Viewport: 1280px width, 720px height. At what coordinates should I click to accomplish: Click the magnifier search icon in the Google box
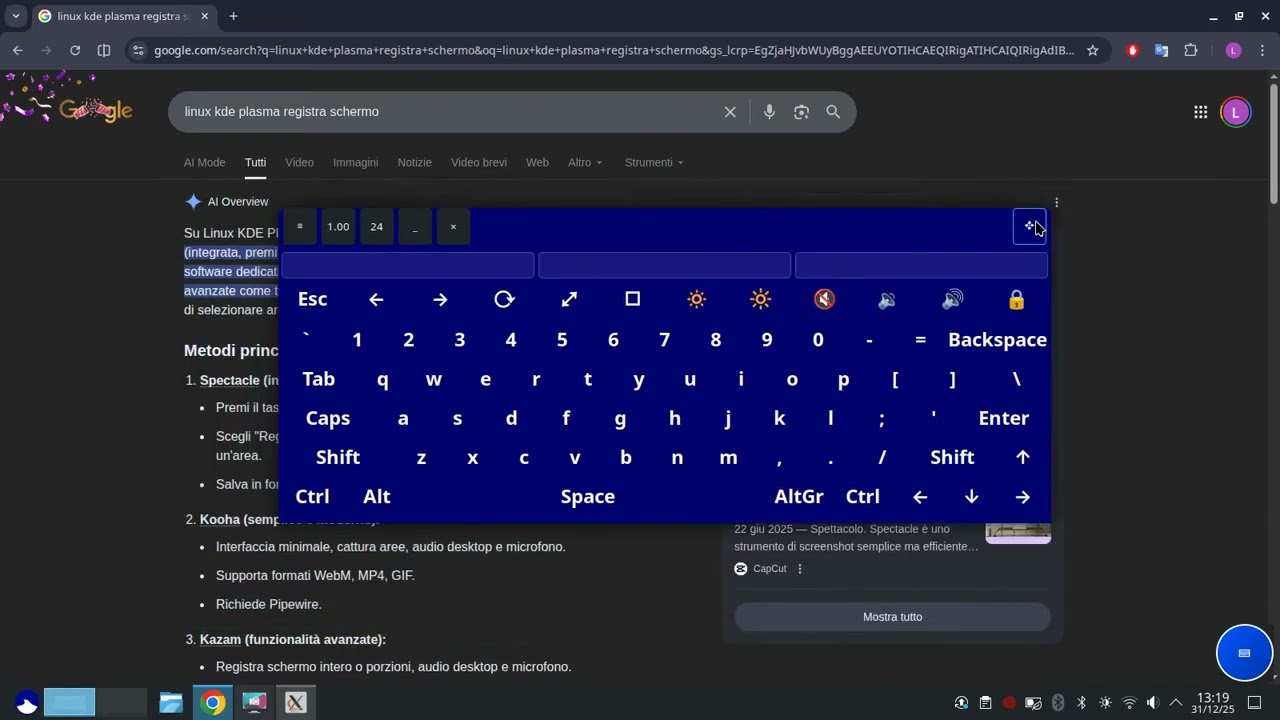[x=833, y=112]
